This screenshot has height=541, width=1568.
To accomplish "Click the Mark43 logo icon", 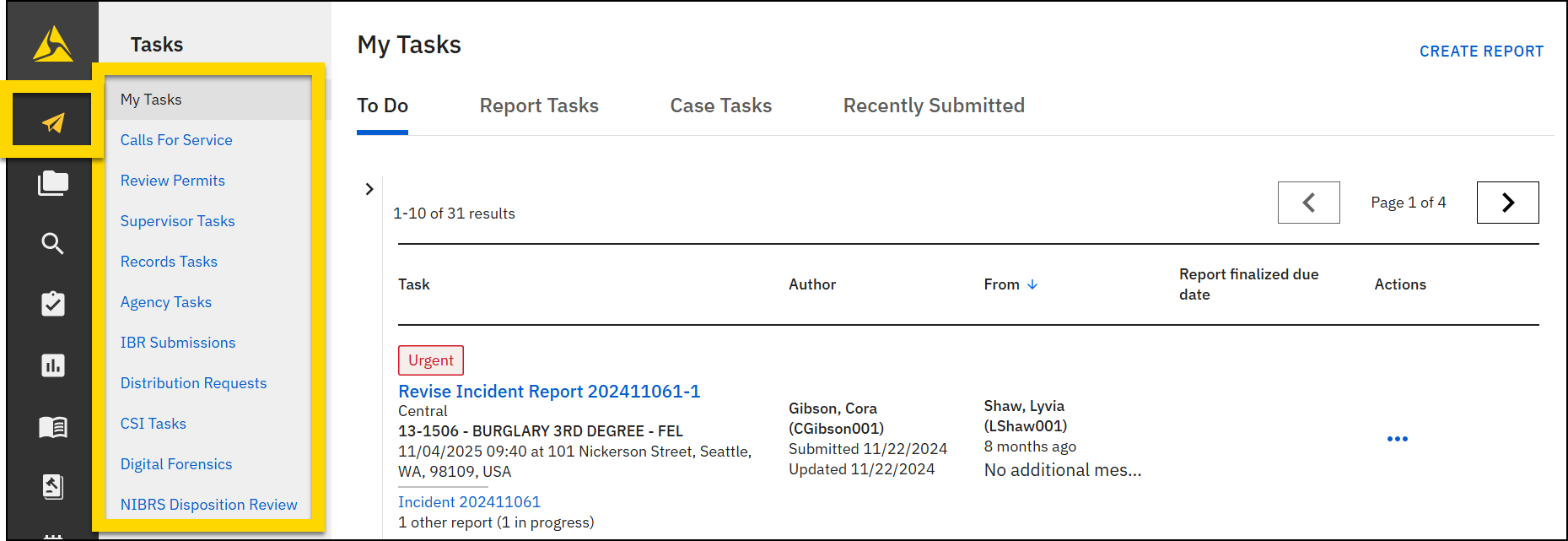I will 52,44.
